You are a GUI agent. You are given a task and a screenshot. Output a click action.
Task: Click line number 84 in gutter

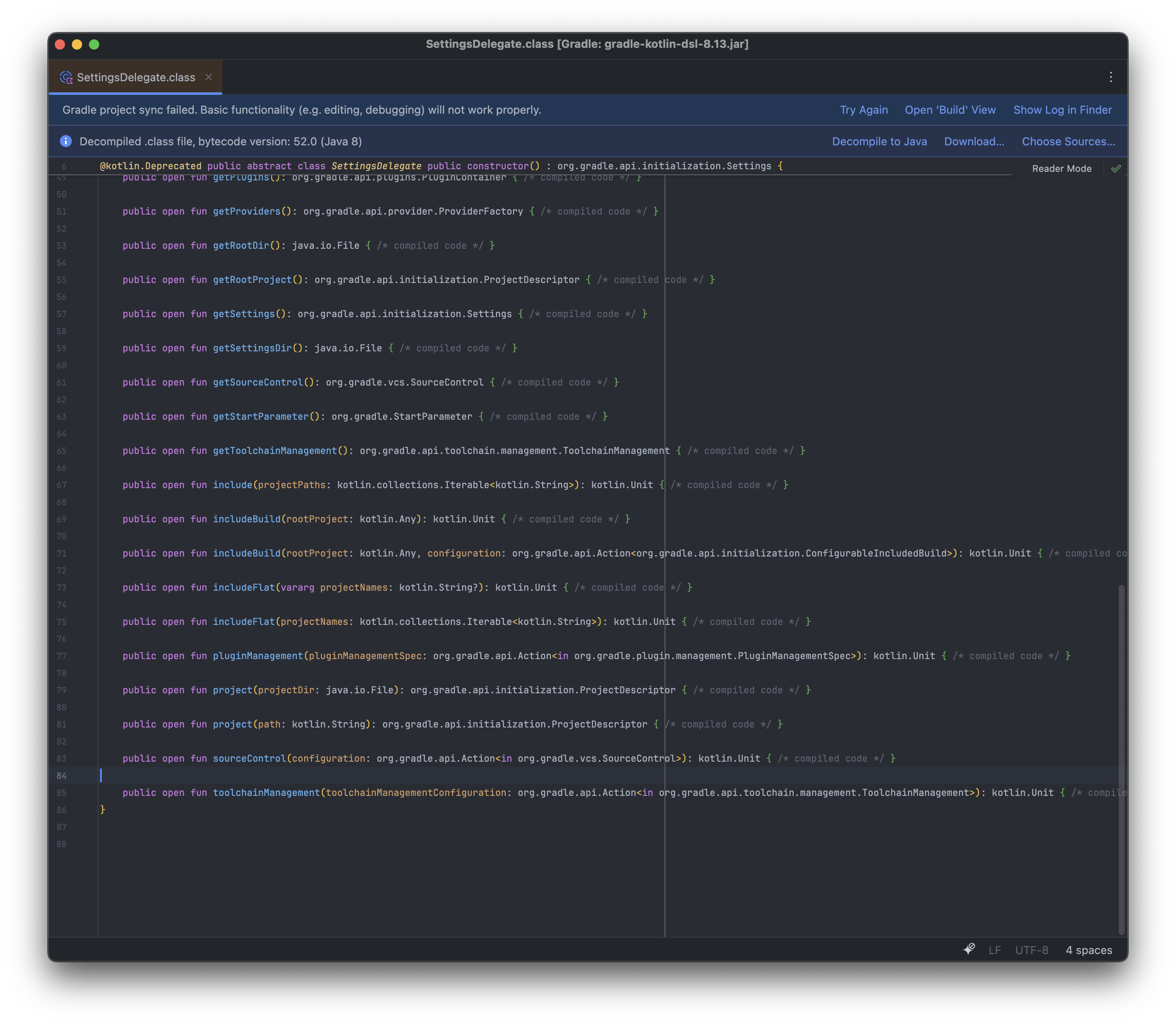click(x=61, y=776)
